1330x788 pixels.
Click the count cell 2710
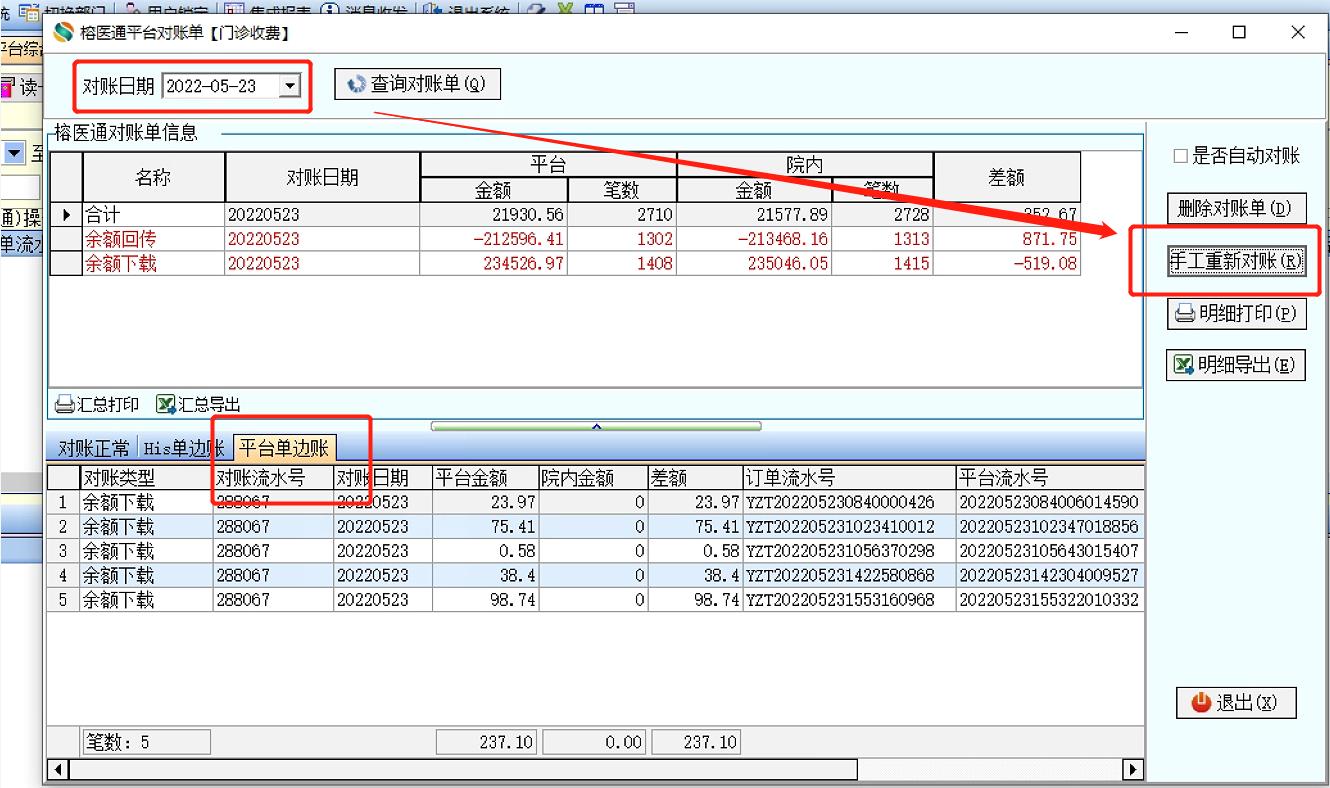[622, 215]
